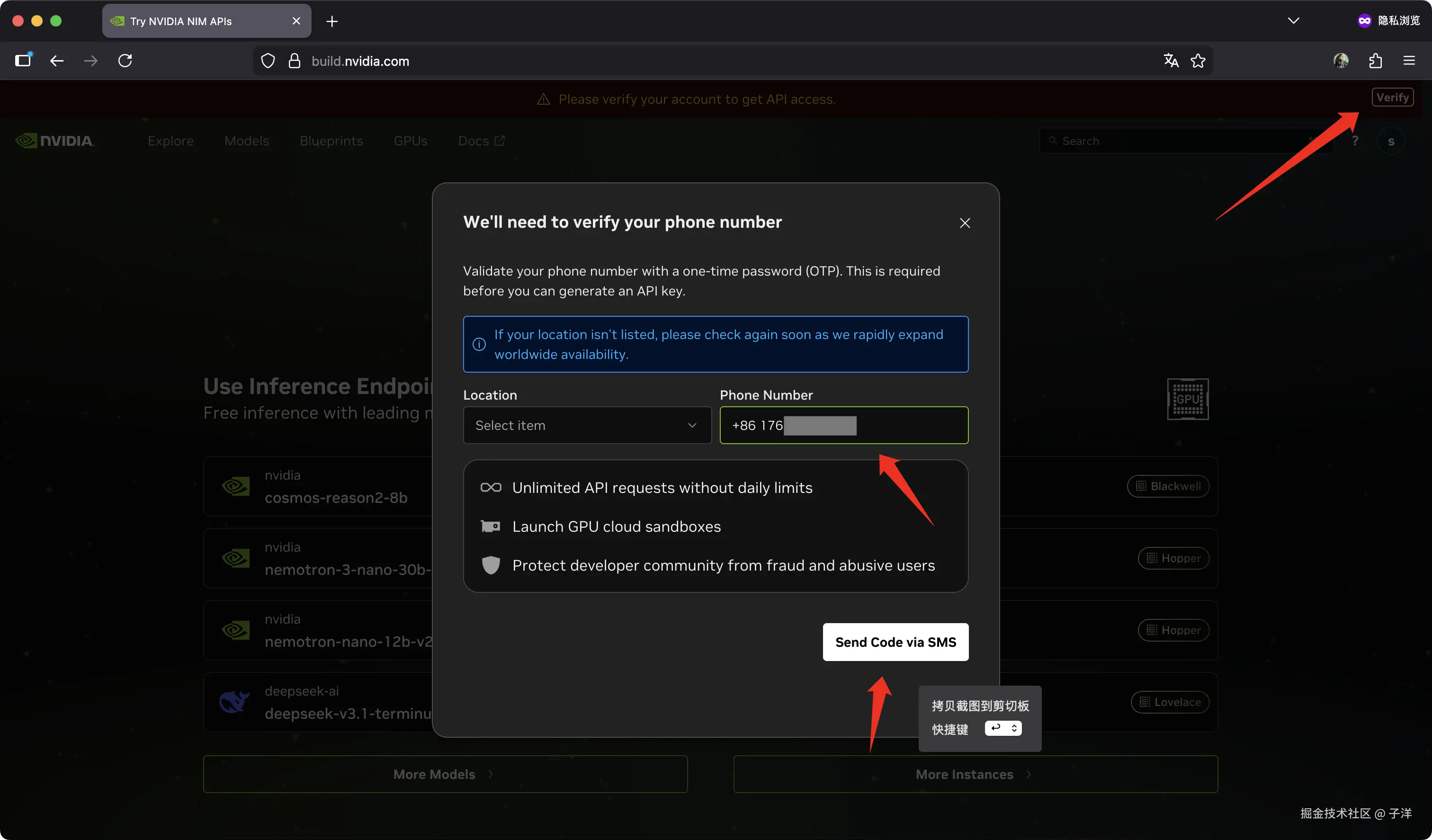Click the site lock icon
Viewport: 1432px width, 840px height.
(x=294, y=61)
